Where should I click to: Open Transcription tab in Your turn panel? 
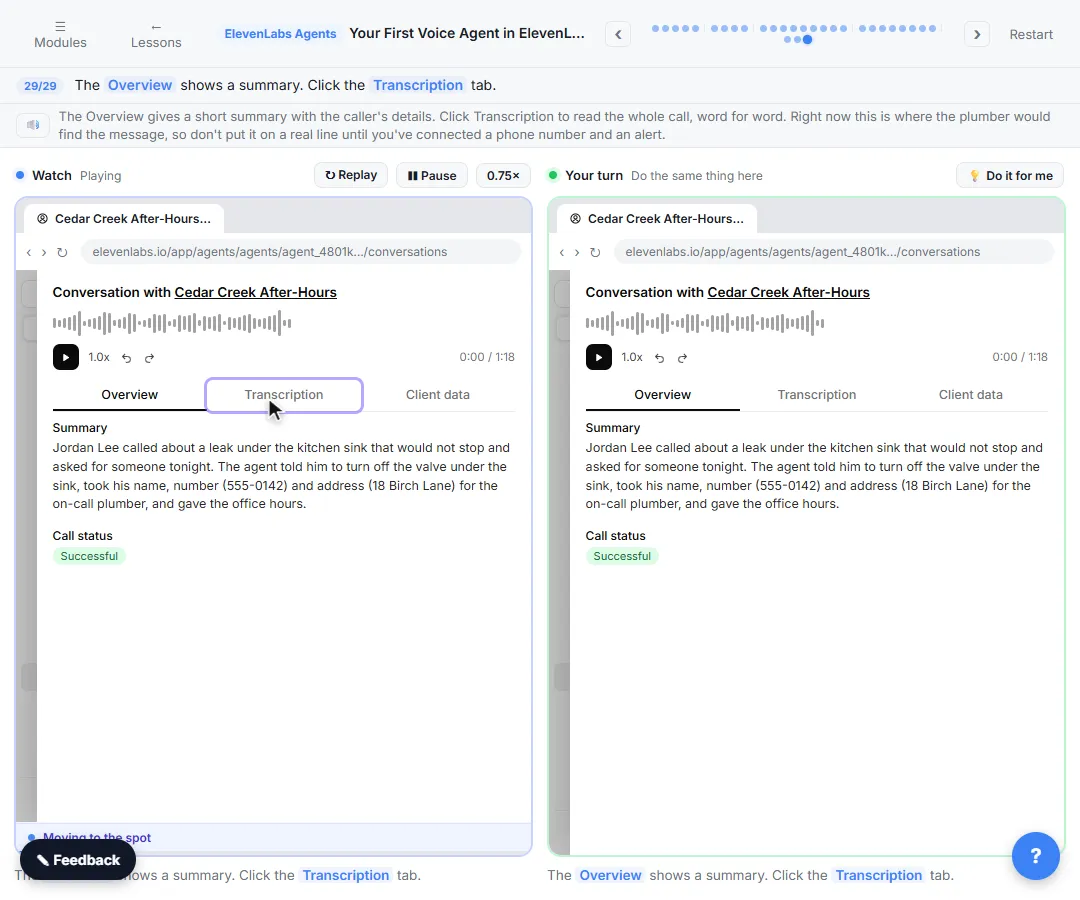pyautogui.click(x=817, y=395)
